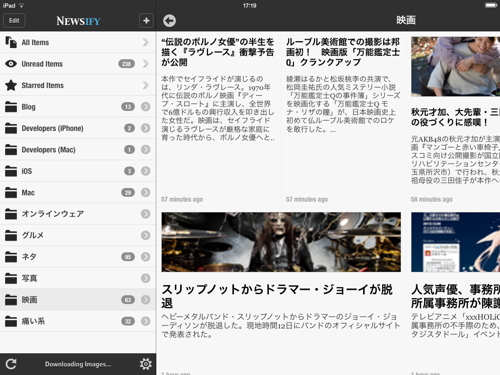500x375 pixels.
Task: Expand the ネタ folder arrow
Action: 146,257
